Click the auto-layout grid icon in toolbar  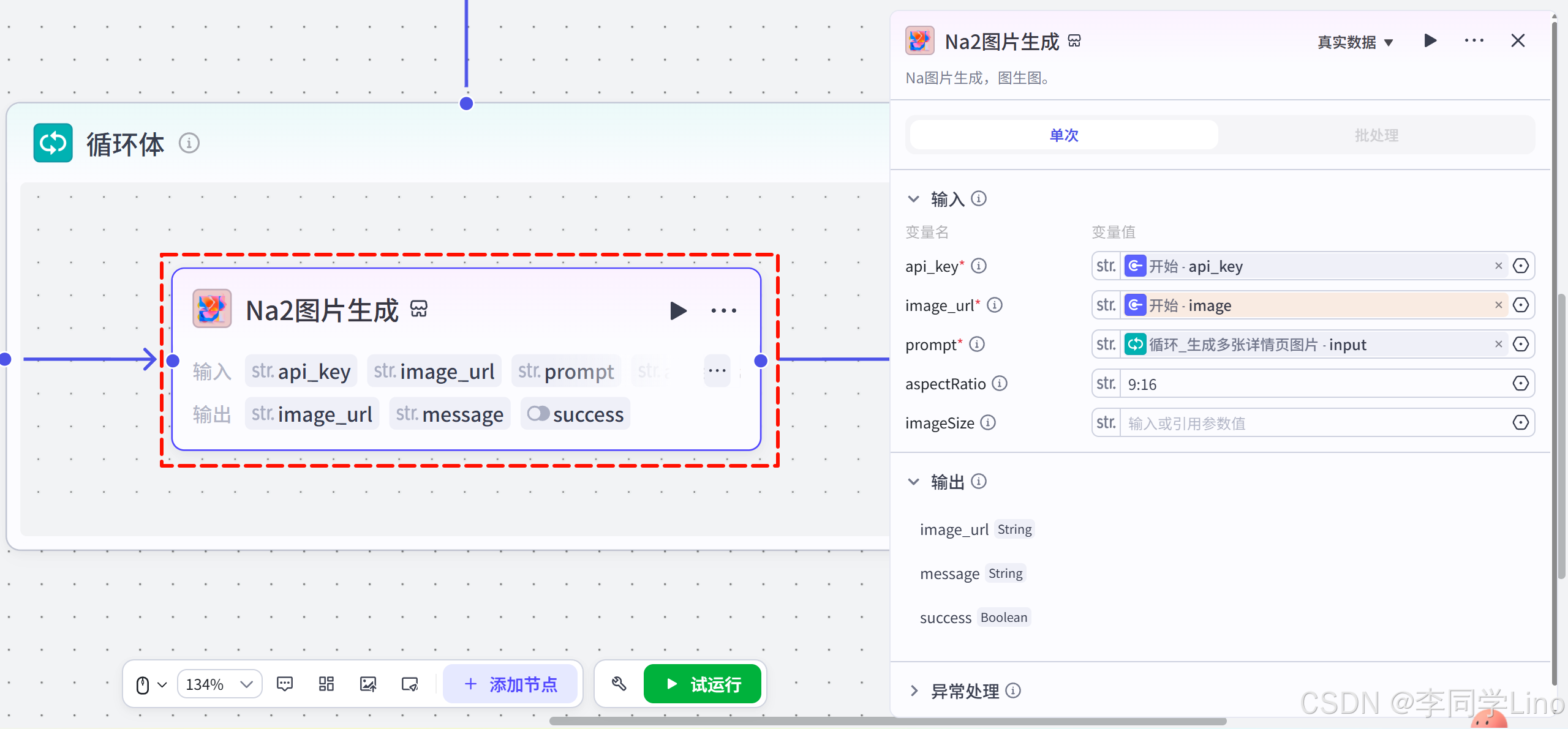coord(326,684)
